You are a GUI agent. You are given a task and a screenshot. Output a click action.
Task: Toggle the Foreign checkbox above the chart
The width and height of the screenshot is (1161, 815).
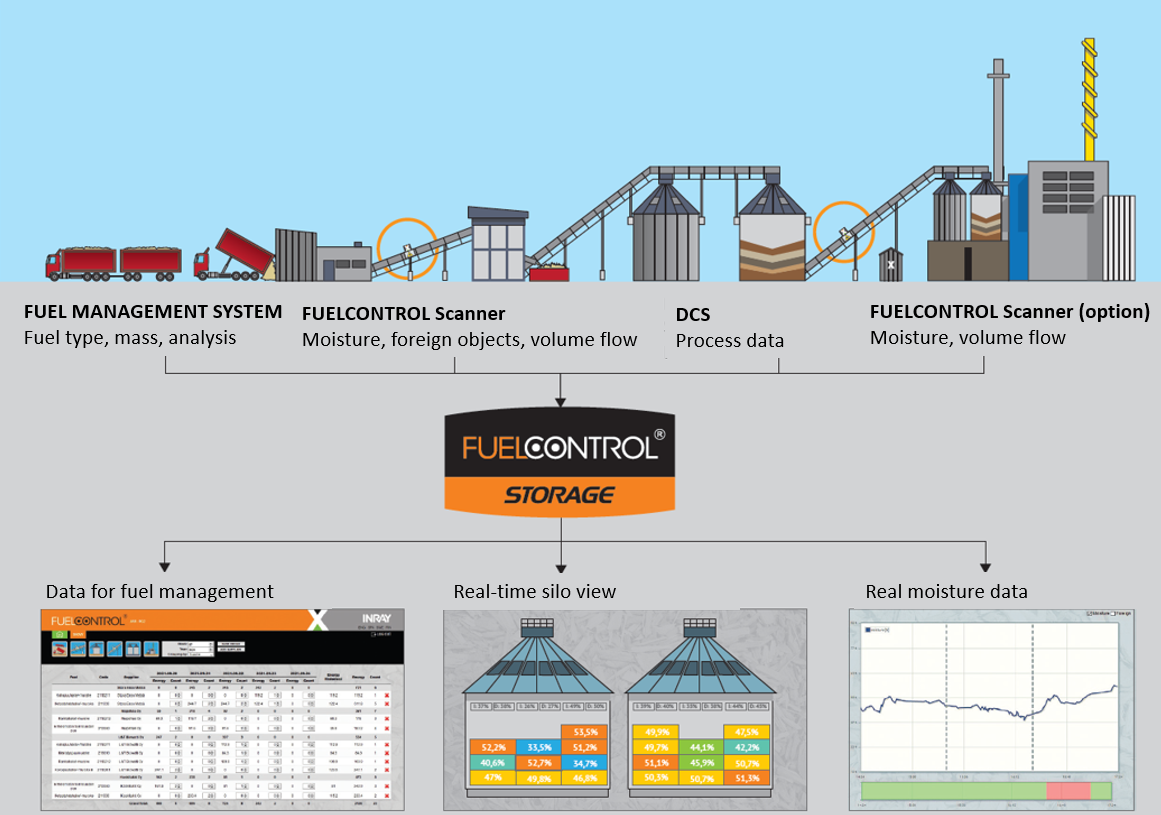click(1114, 614)
